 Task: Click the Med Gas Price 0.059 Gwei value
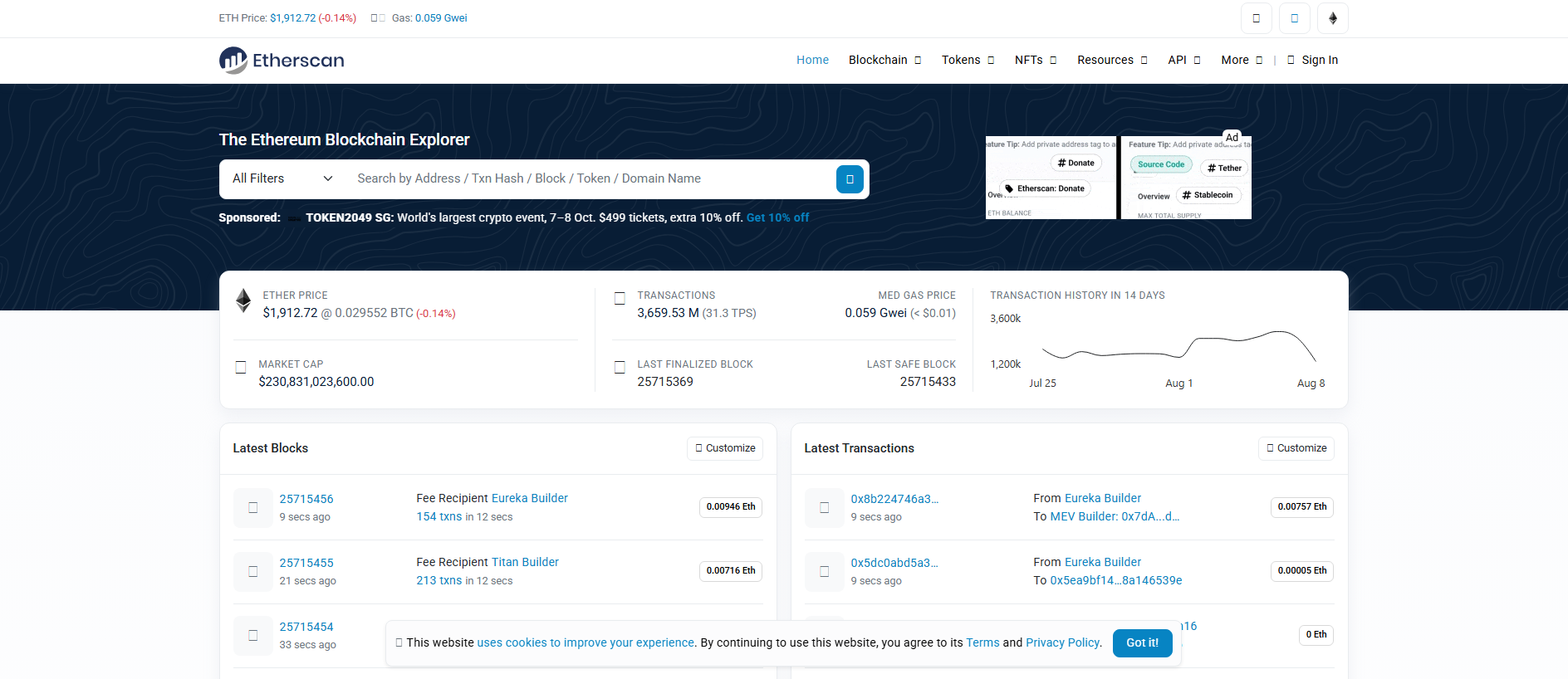(875, 313)
